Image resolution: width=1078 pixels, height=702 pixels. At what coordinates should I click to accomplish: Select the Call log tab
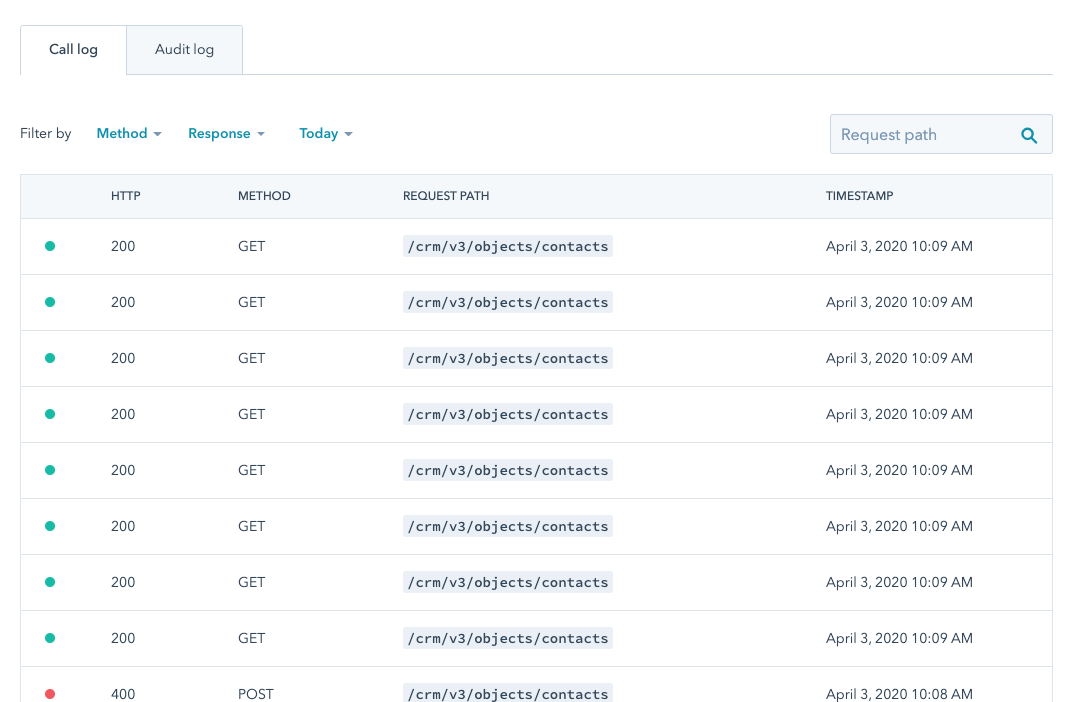tap(73, 49)
